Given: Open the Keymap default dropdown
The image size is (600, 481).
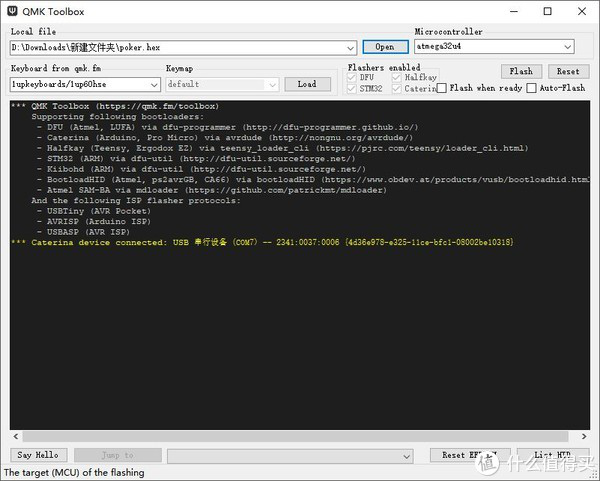Looking at the screenshot, I should (x=272, y=85).
